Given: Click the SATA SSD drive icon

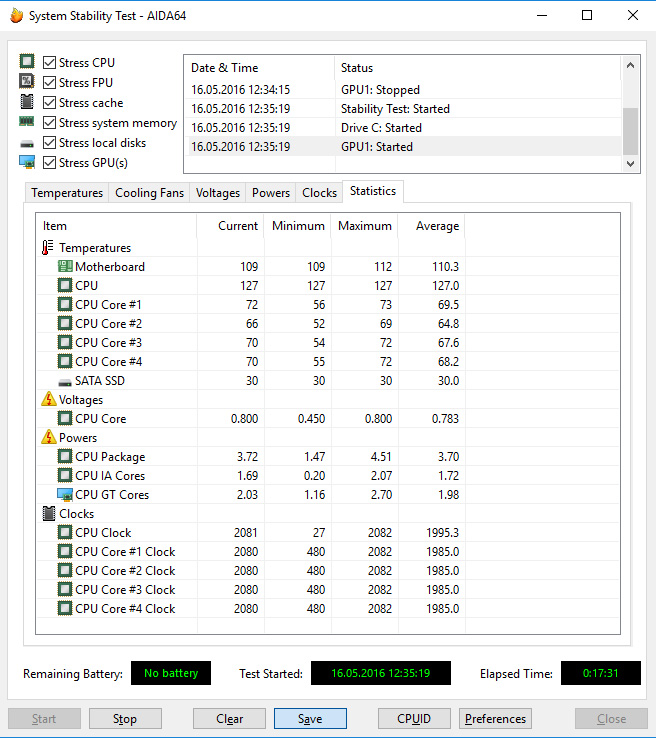Looking at the screenshot, I should pyautogui.click(x=65, y=382).
